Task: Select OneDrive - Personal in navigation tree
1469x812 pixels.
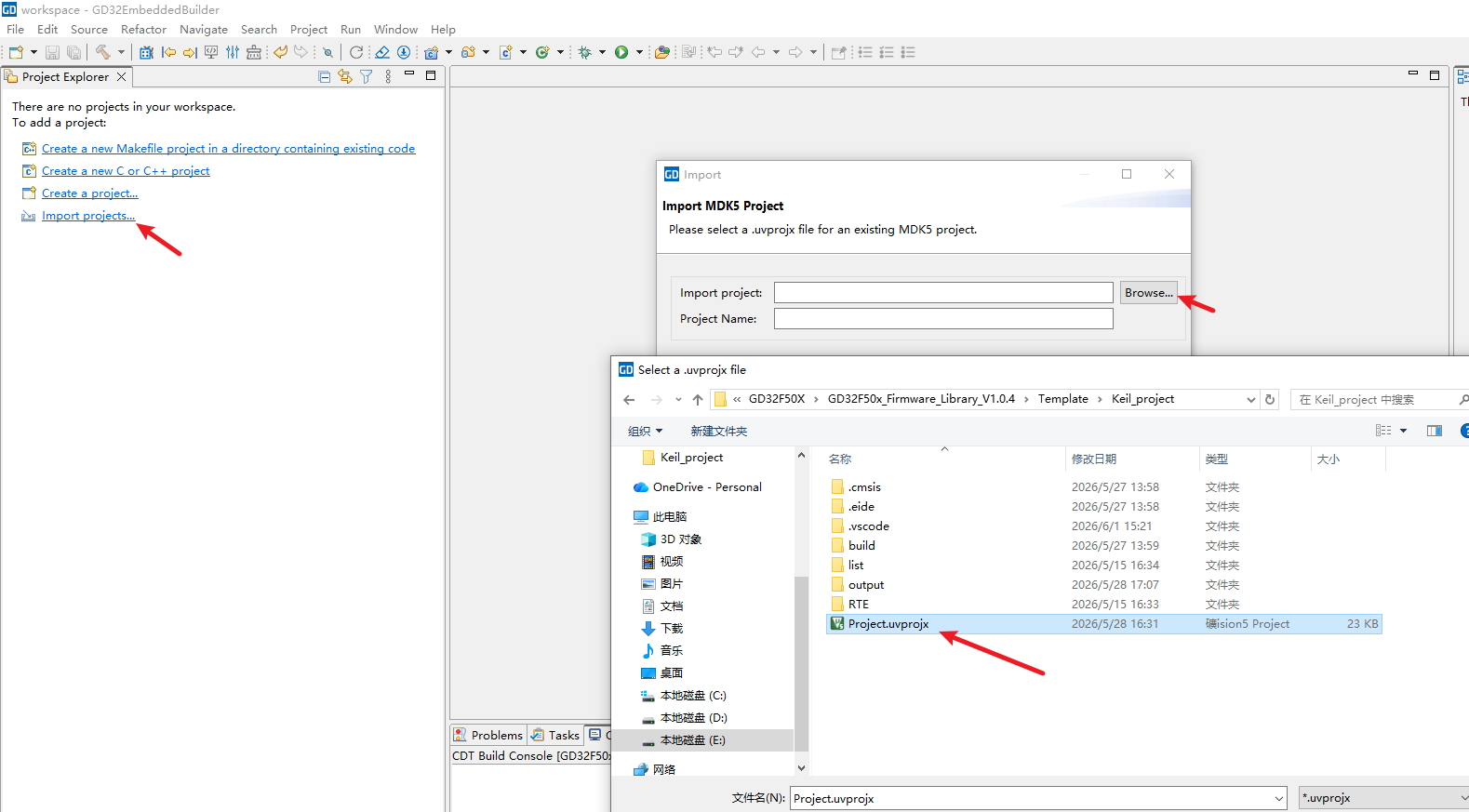Action: click(707, 487)
